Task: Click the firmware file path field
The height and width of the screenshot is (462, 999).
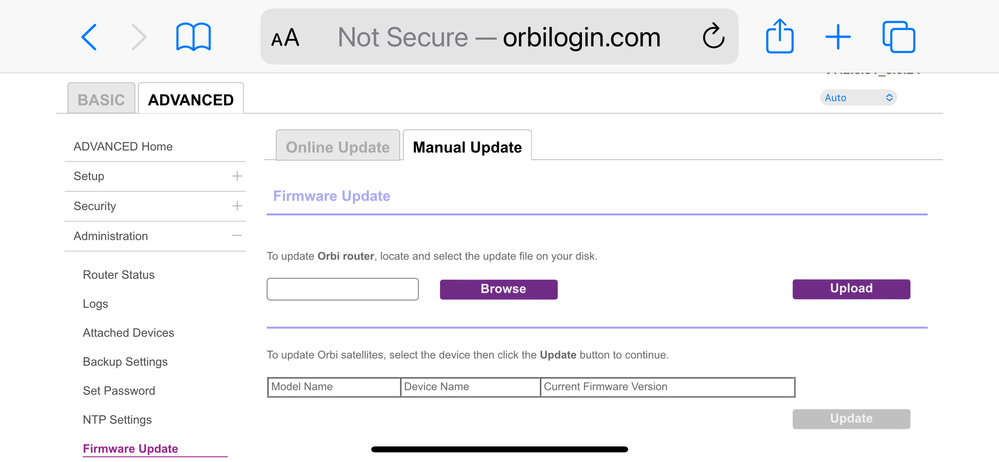Action: tap(342, 289)
